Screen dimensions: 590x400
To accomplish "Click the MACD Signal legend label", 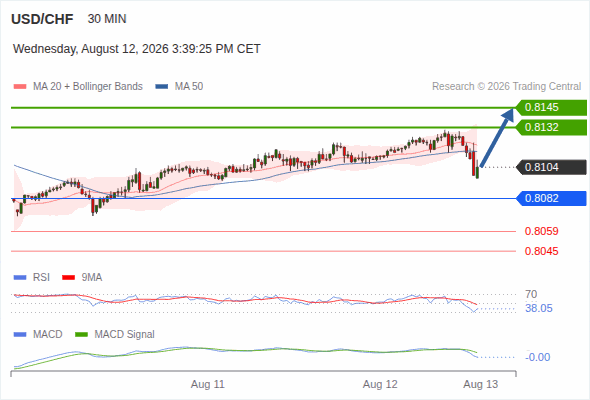I will 125,335.
